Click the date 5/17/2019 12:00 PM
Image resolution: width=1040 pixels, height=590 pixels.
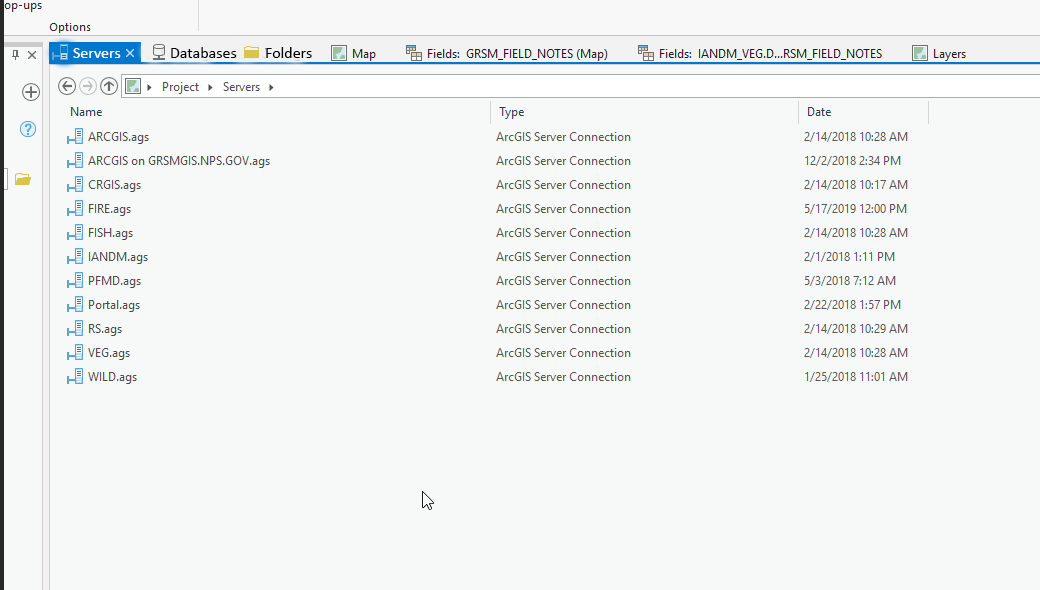coord(855,209)
